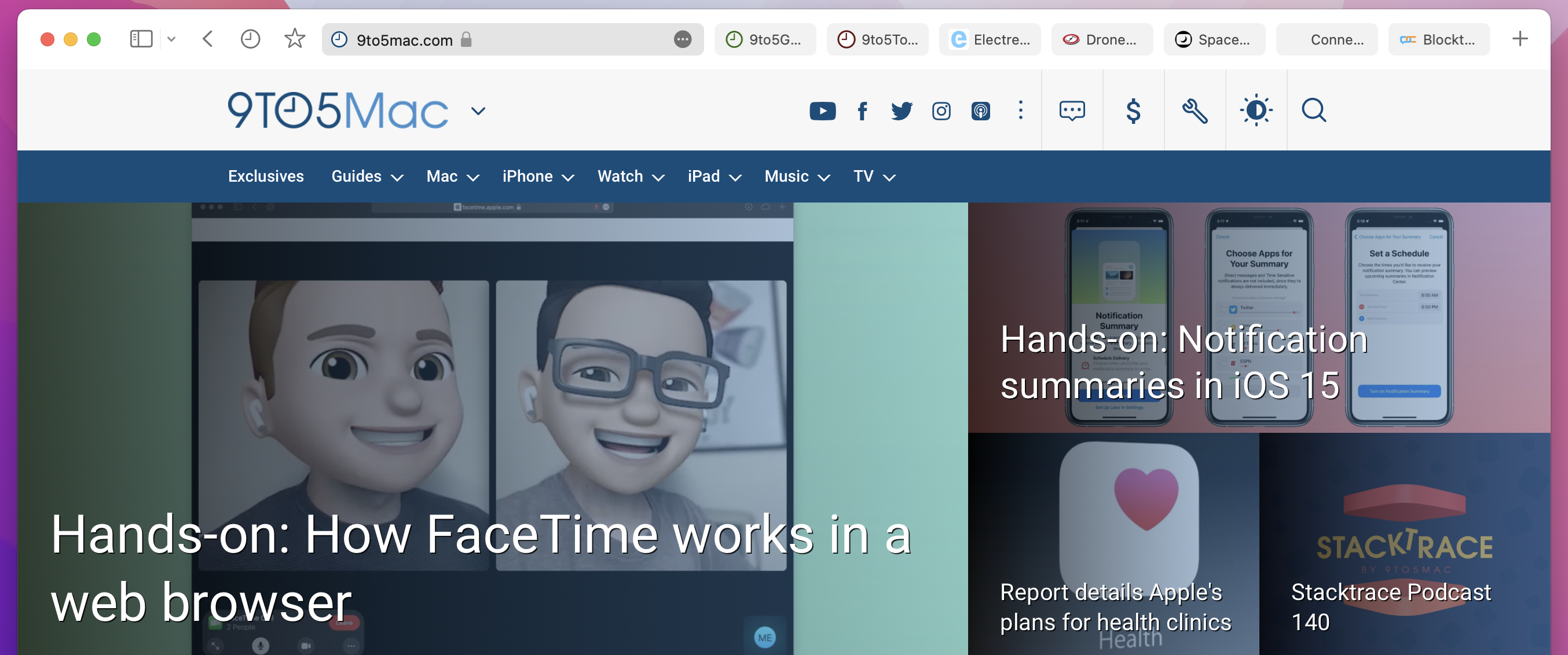This screenshot has width=1568, height=655.
Task: Open the podcast icon in header
Action: [x=981, y=111]
